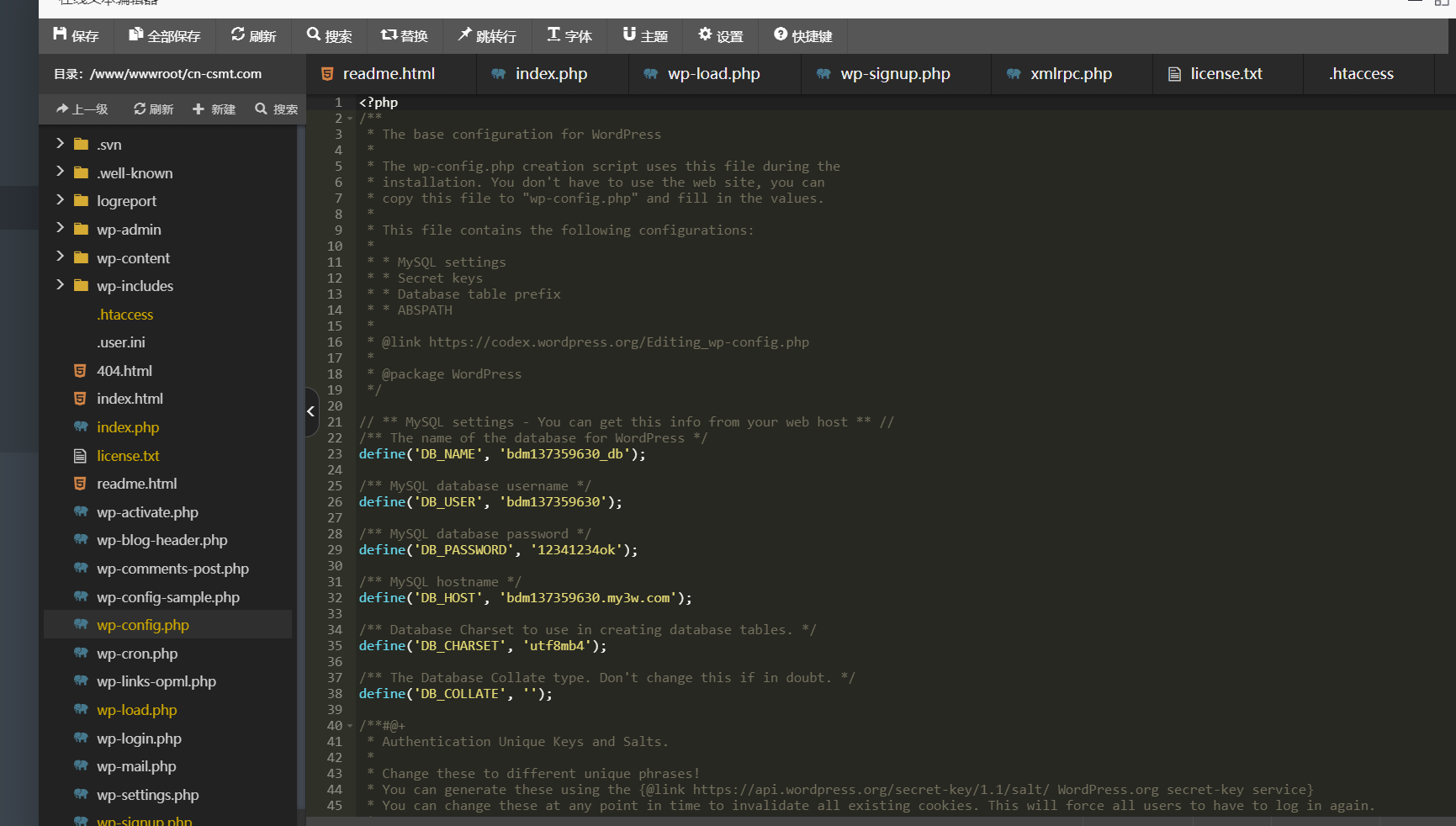Click the DB_HOST define on line 32
Image resolution: width=1456 pixels, height=826 pixels.
[526, 598]
